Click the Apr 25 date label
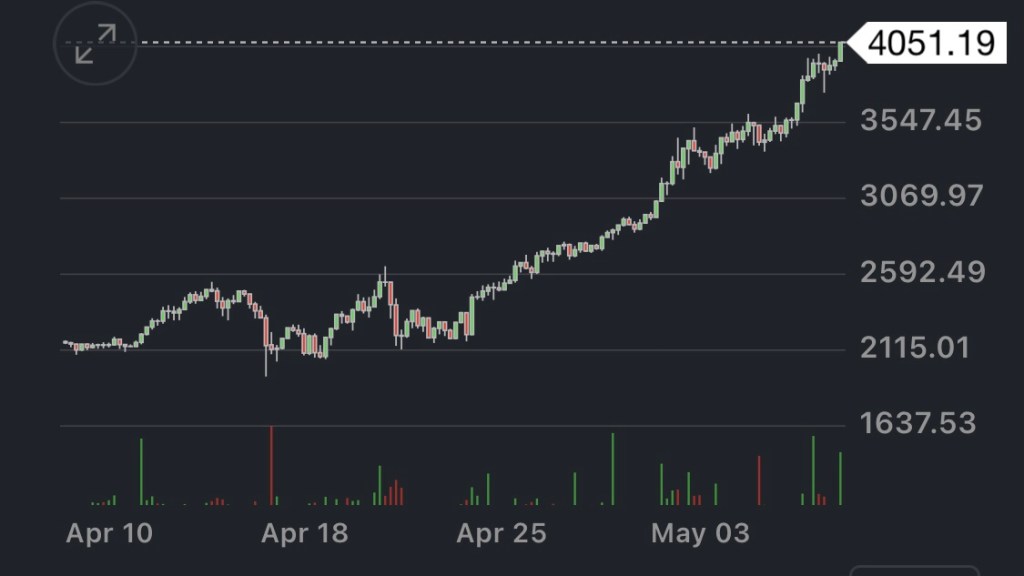The height and width of the screenshot is (576, 1024). pos(501,533)
